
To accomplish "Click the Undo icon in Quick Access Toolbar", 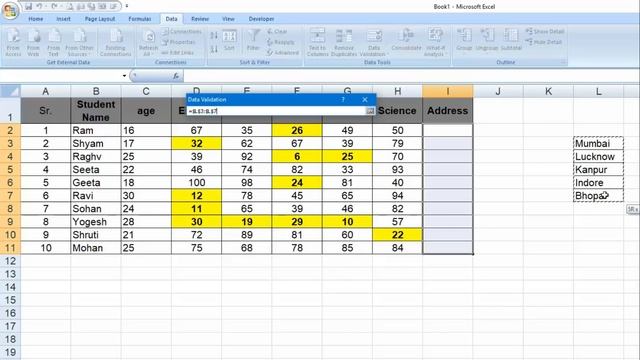I will coord(39,6).
